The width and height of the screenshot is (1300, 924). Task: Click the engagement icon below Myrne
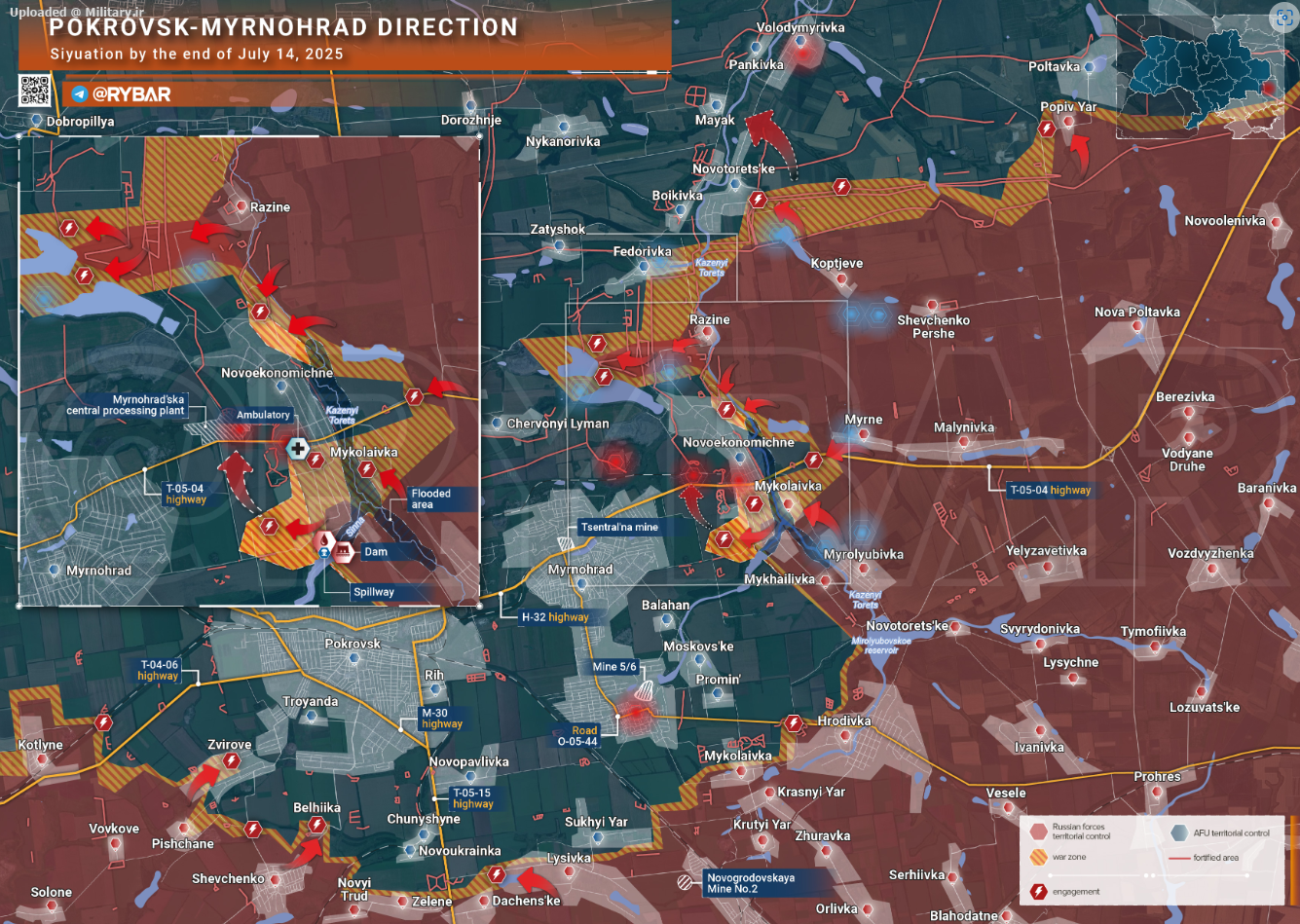[813, 460]
